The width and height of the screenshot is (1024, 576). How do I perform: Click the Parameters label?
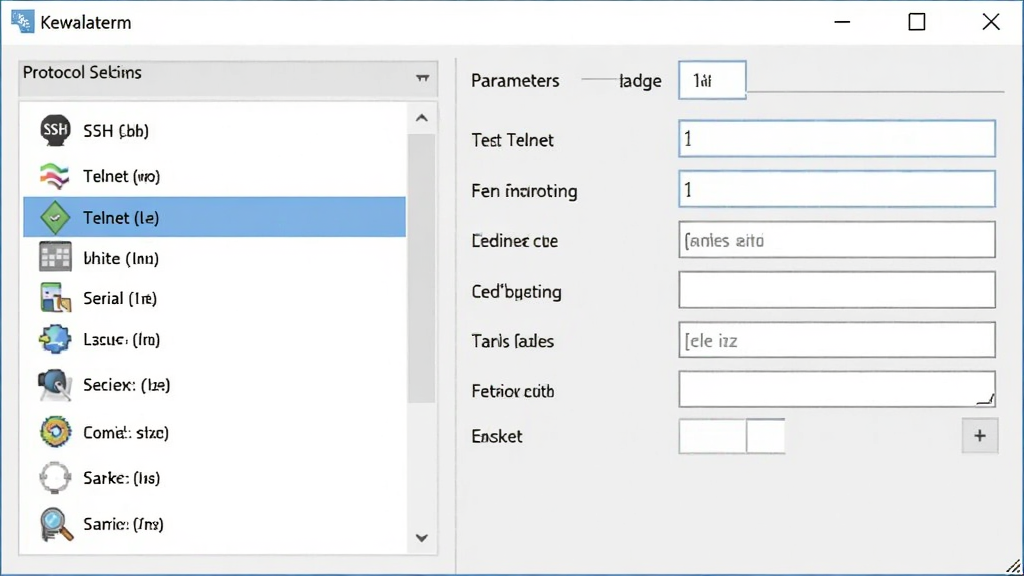click(x=515, y=81)
